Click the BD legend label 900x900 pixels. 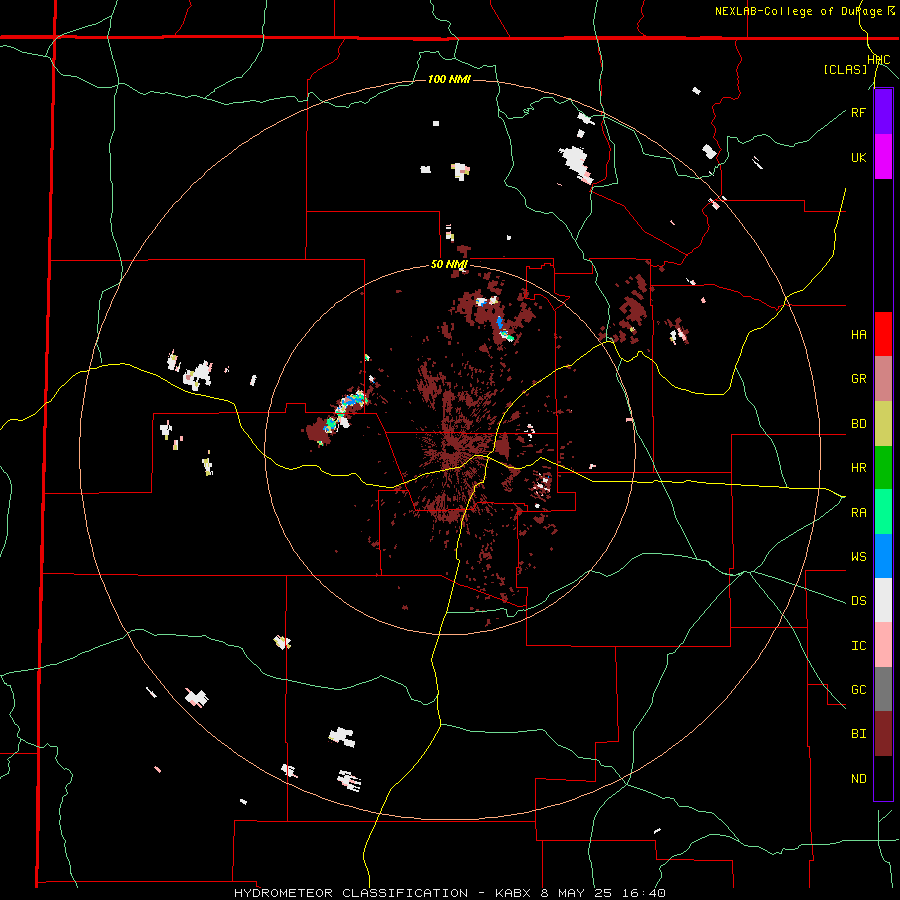858,424
